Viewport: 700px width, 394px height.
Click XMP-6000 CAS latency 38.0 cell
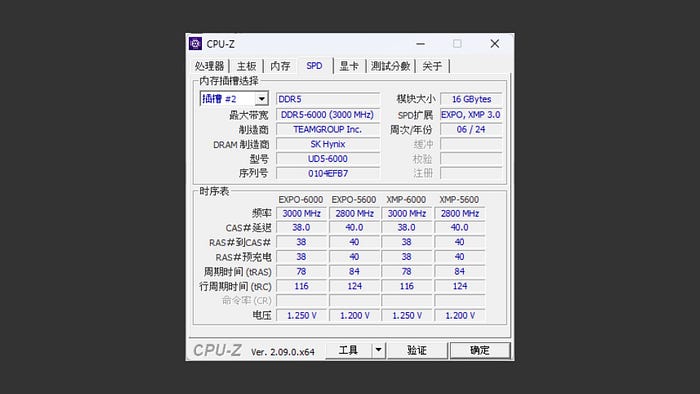407,228
